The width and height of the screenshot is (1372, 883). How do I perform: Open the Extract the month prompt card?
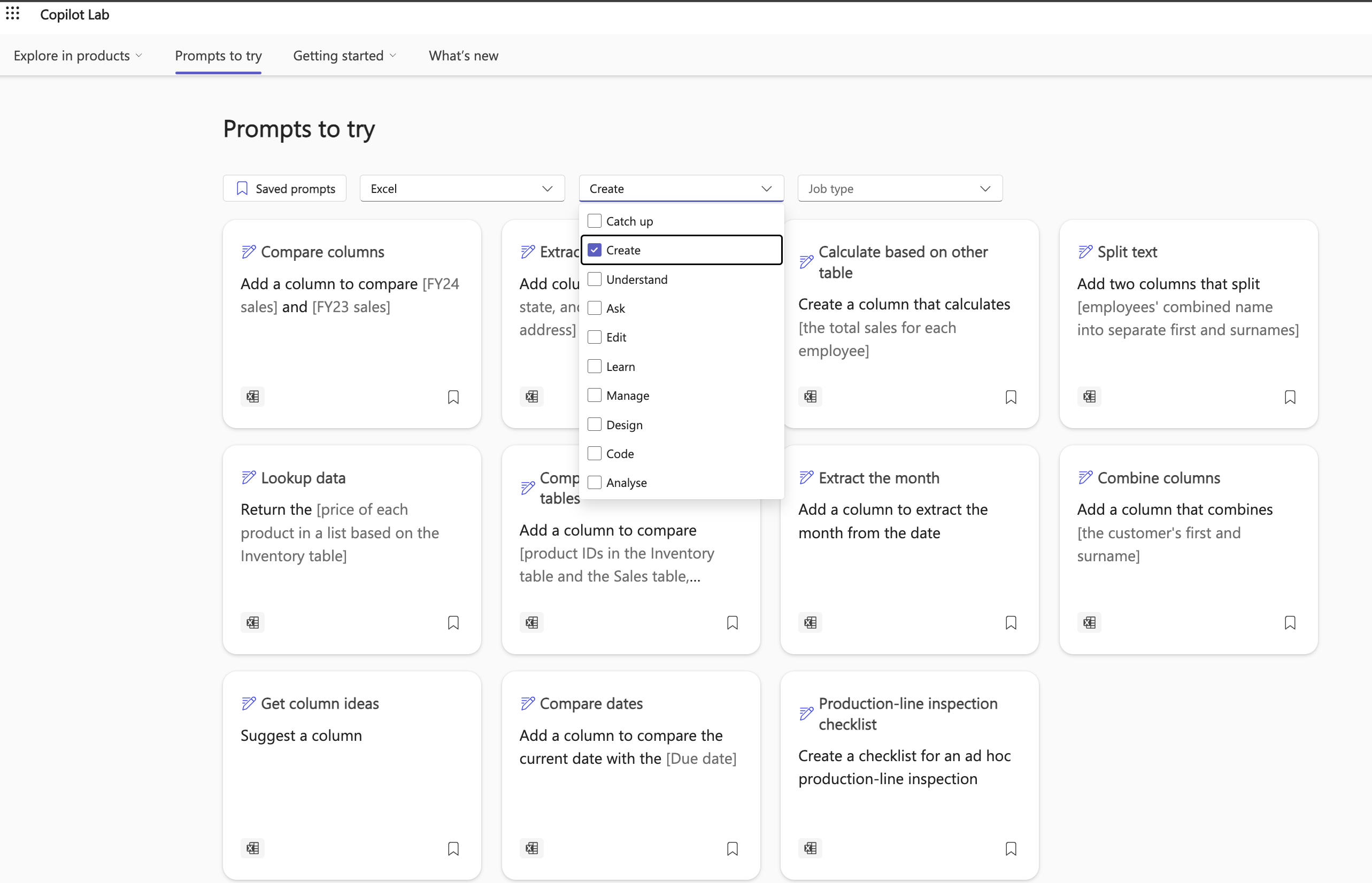coord(909,550)
